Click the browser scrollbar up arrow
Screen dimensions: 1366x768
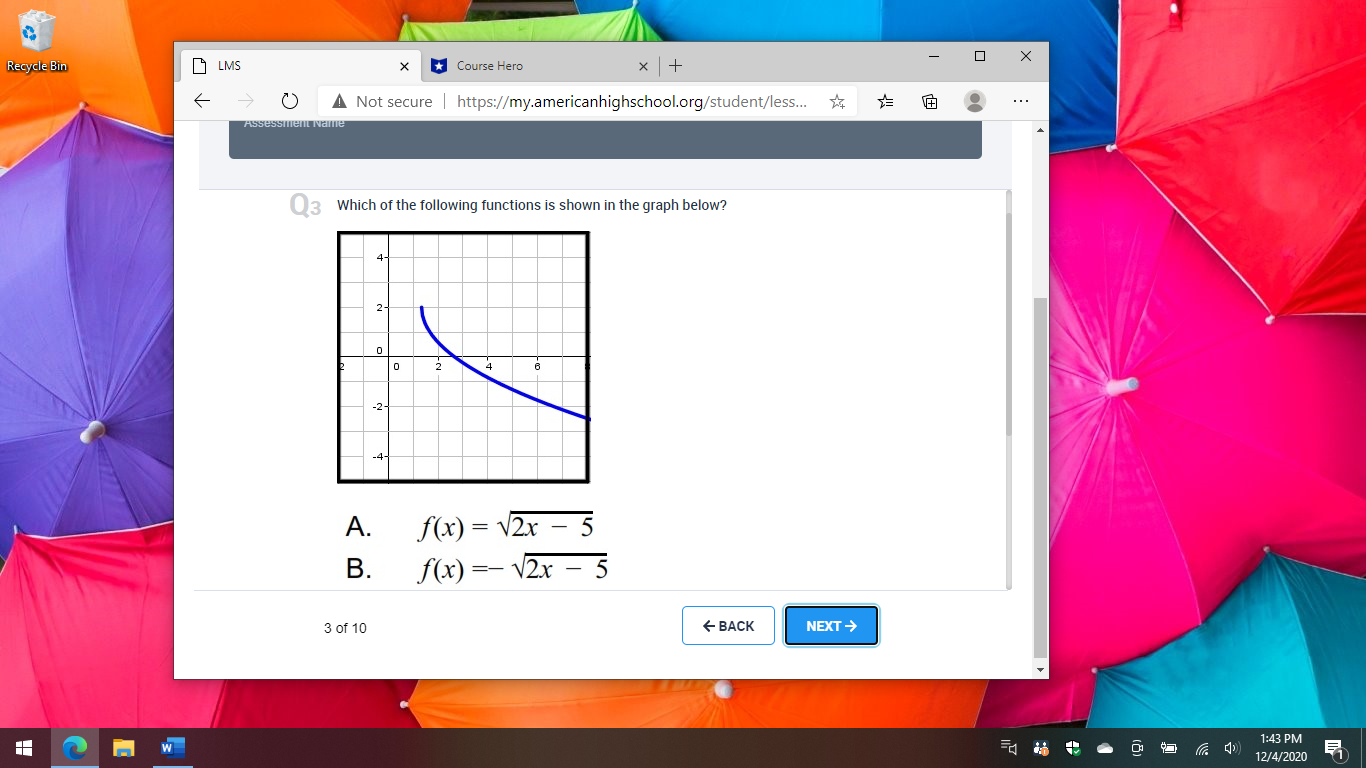[1040, 130]
